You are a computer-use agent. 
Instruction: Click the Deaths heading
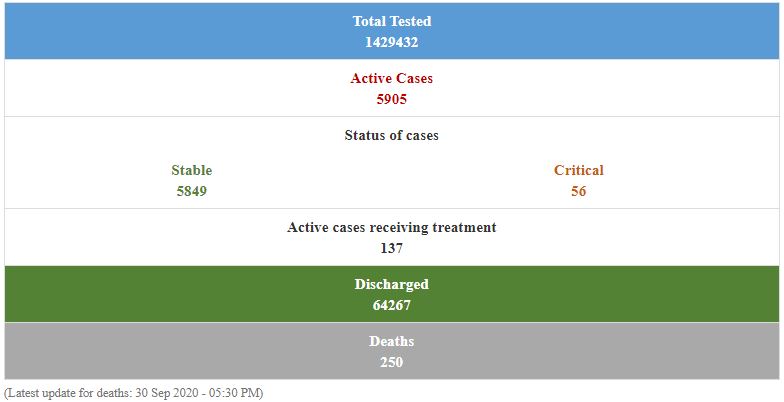pos(391,341)
